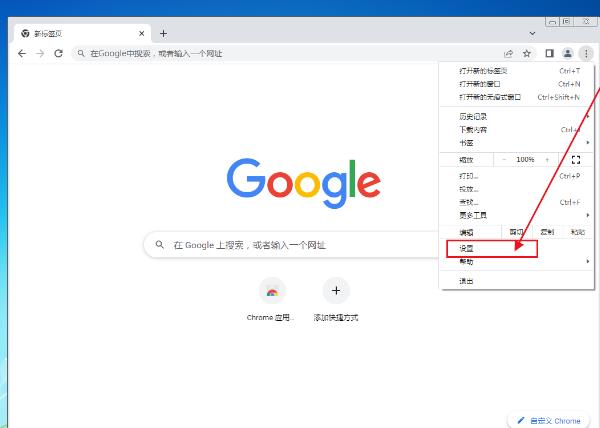
Task: Click the 自定义 Chrome button
Action: 548,421
